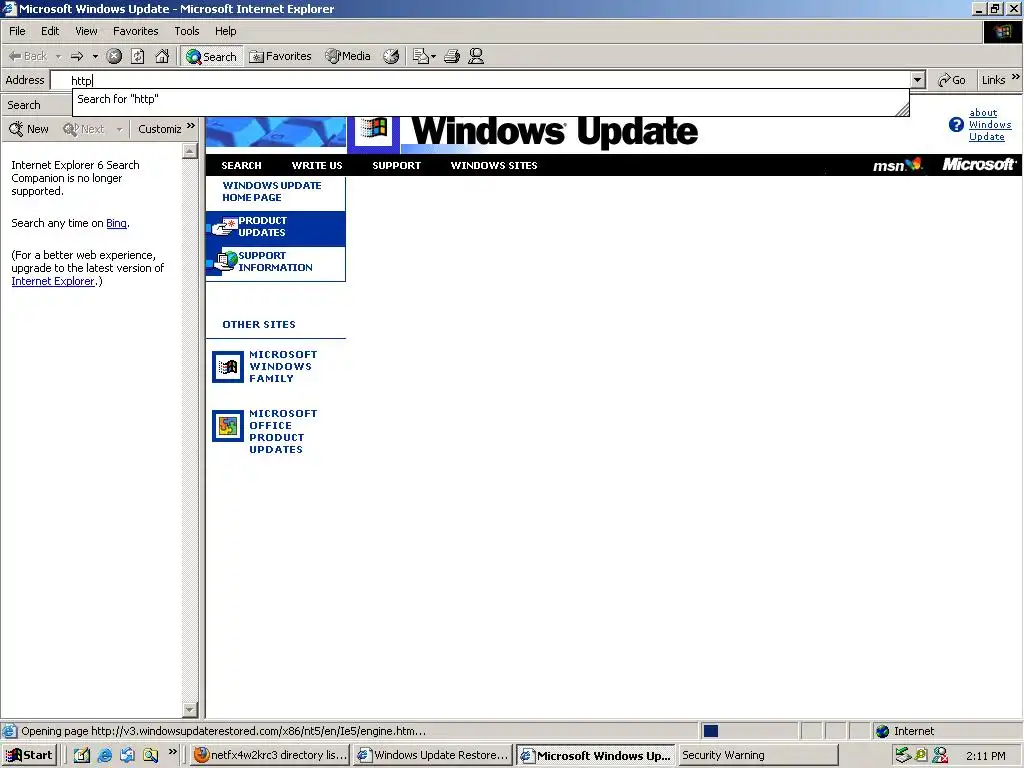Viewport: 1024px width, 768px height.
Task: Expand the Search pane toolbar overflow chevron
Action: pos(191,125)
